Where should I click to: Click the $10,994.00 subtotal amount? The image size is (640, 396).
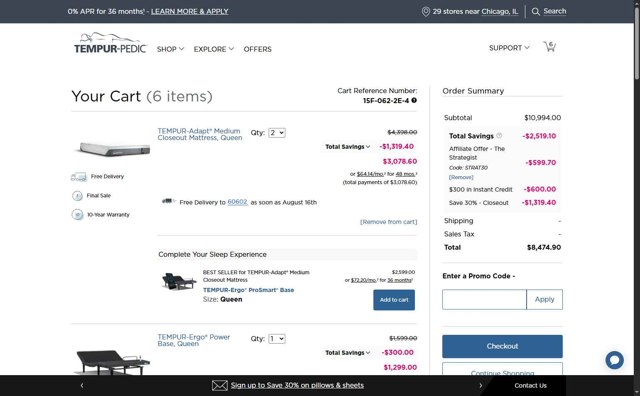(542, 118)
